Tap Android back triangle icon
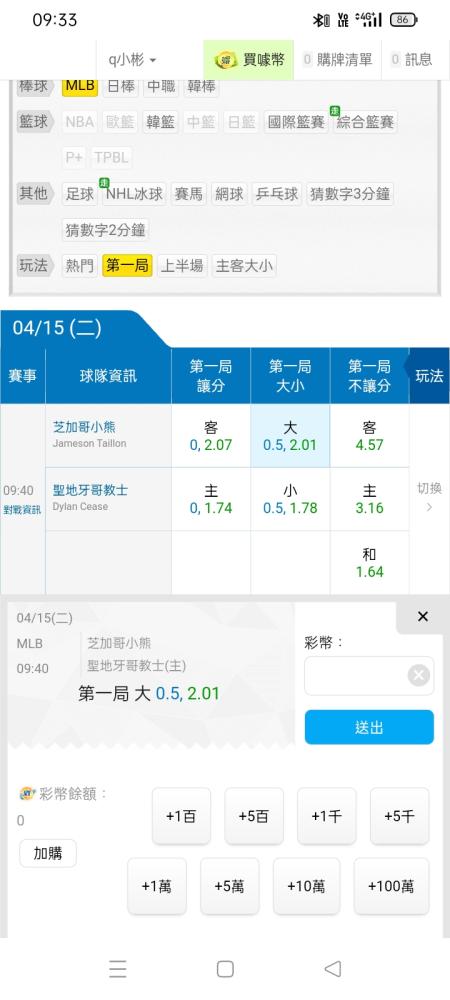 [332, 969]
